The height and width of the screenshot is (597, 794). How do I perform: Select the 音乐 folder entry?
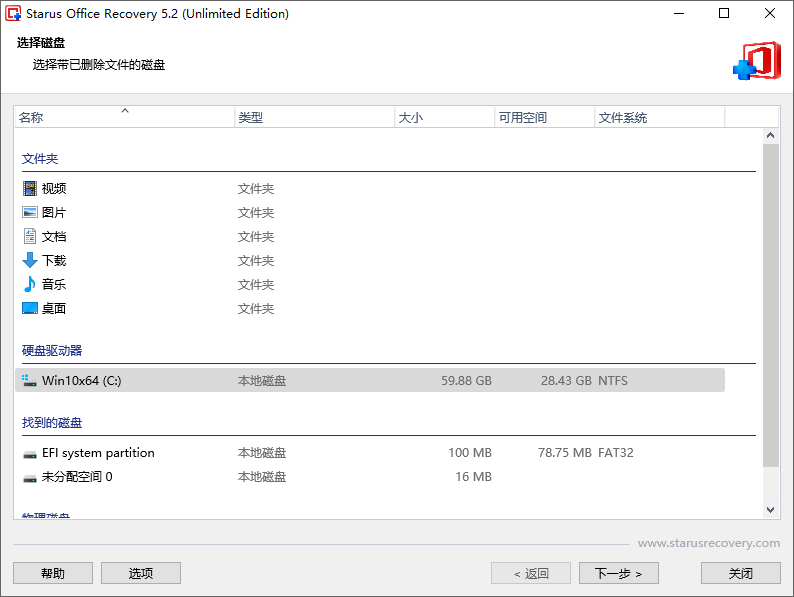370,284
